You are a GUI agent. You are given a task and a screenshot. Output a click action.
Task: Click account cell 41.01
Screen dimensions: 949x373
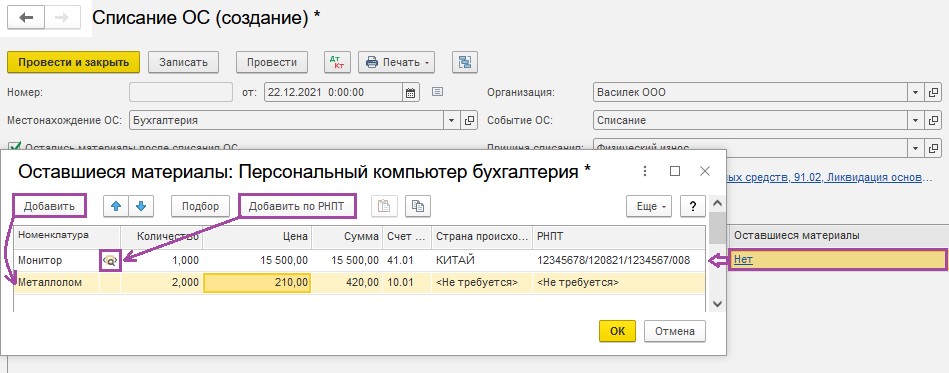(x=407, y=261)
